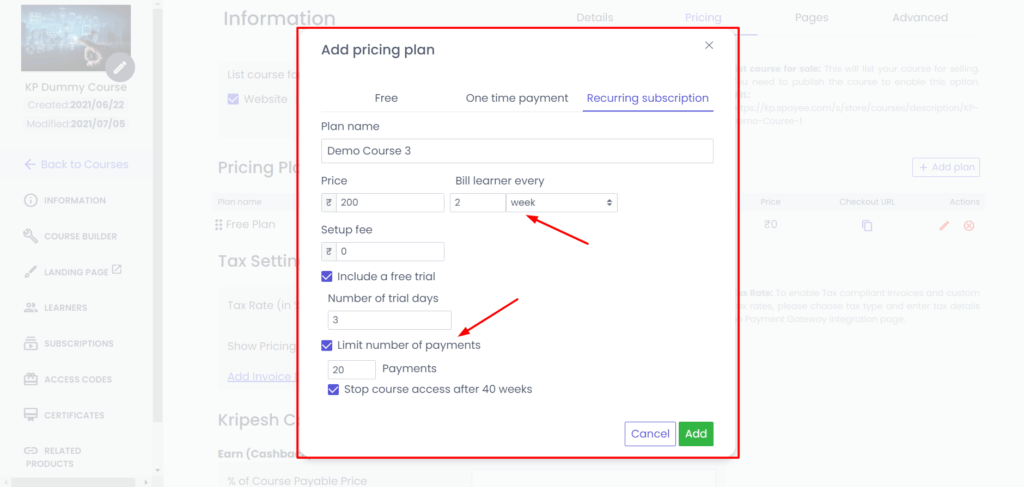Cancel the pricing plan dialog

point(650,434)
